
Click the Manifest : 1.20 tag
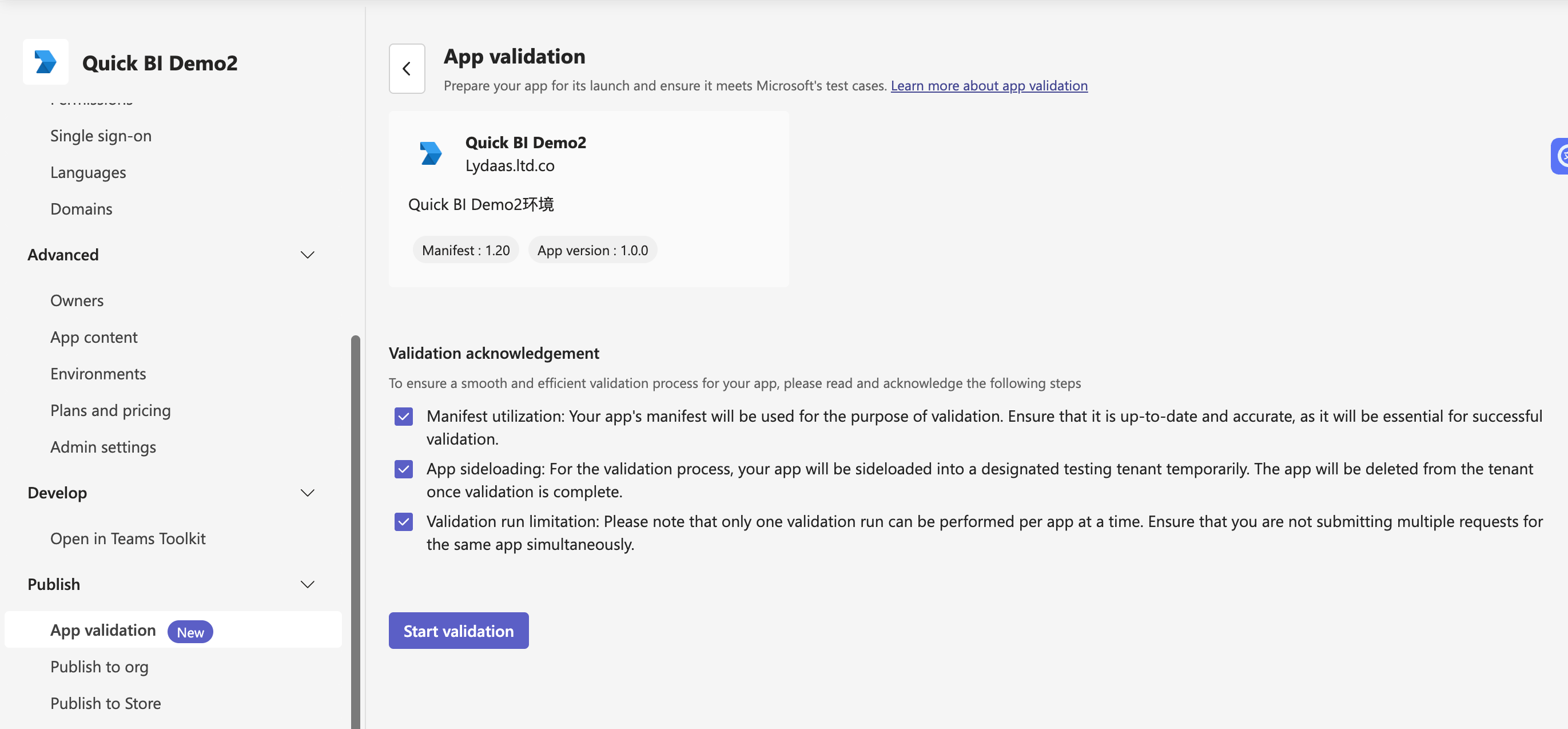(x=465, y=249)
